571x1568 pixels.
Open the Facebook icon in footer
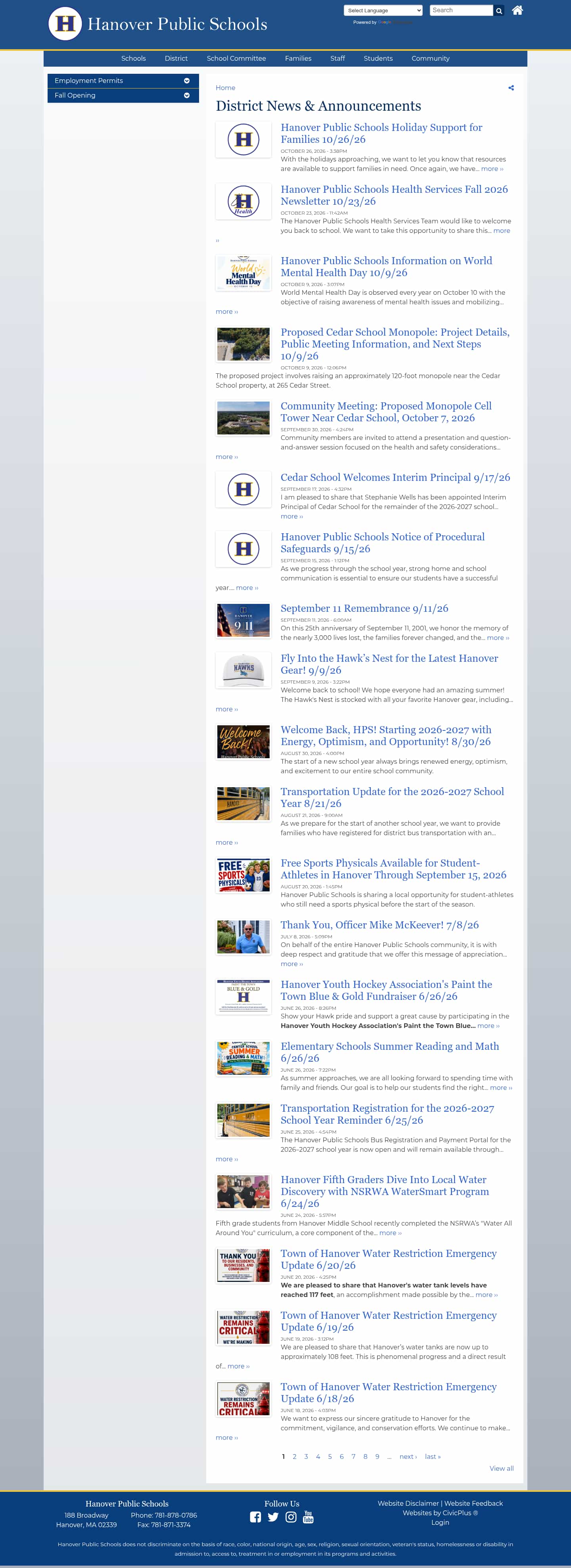(x=255, y=1517)
